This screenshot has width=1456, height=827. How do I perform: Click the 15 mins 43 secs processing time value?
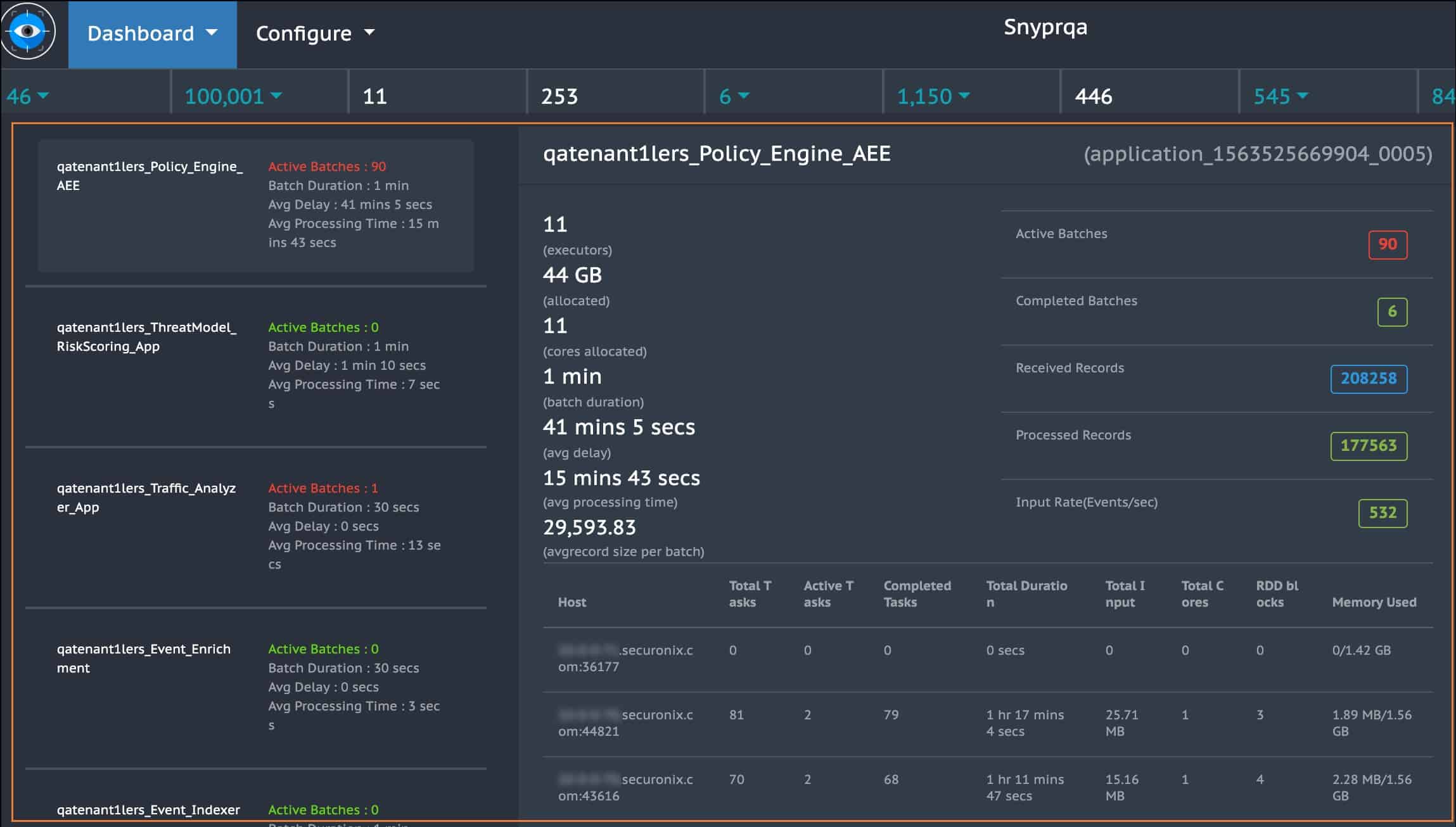(x=621, y=477)
